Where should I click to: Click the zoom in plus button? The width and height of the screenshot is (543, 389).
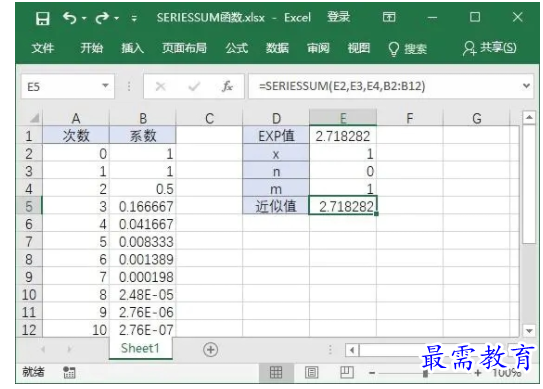pyautogui.click(x=478, y=373)
